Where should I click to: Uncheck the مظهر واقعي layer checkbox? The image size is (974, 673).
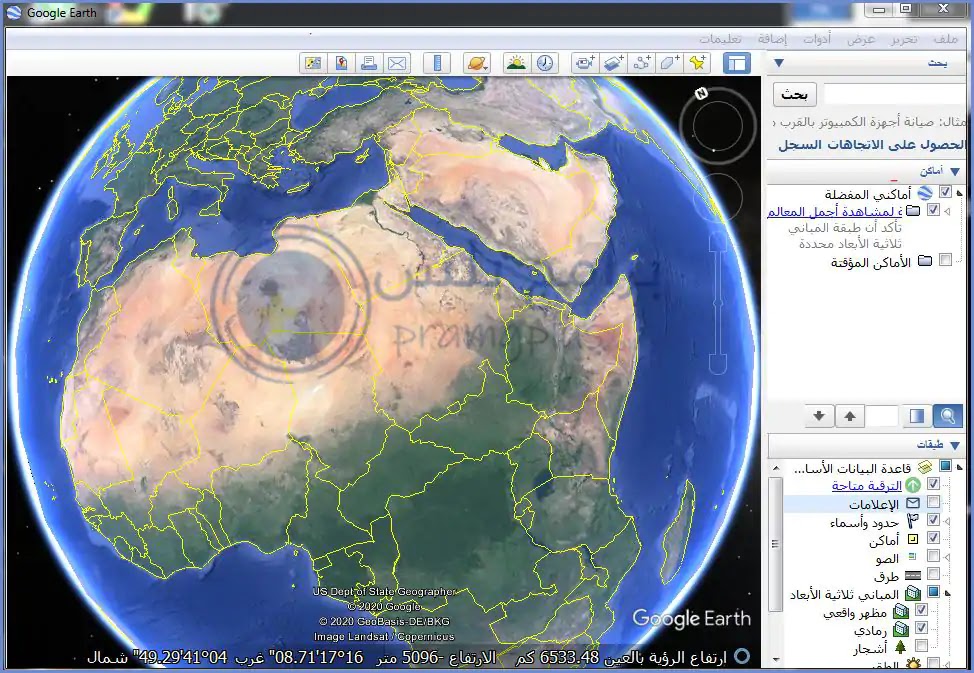(921, 611)
